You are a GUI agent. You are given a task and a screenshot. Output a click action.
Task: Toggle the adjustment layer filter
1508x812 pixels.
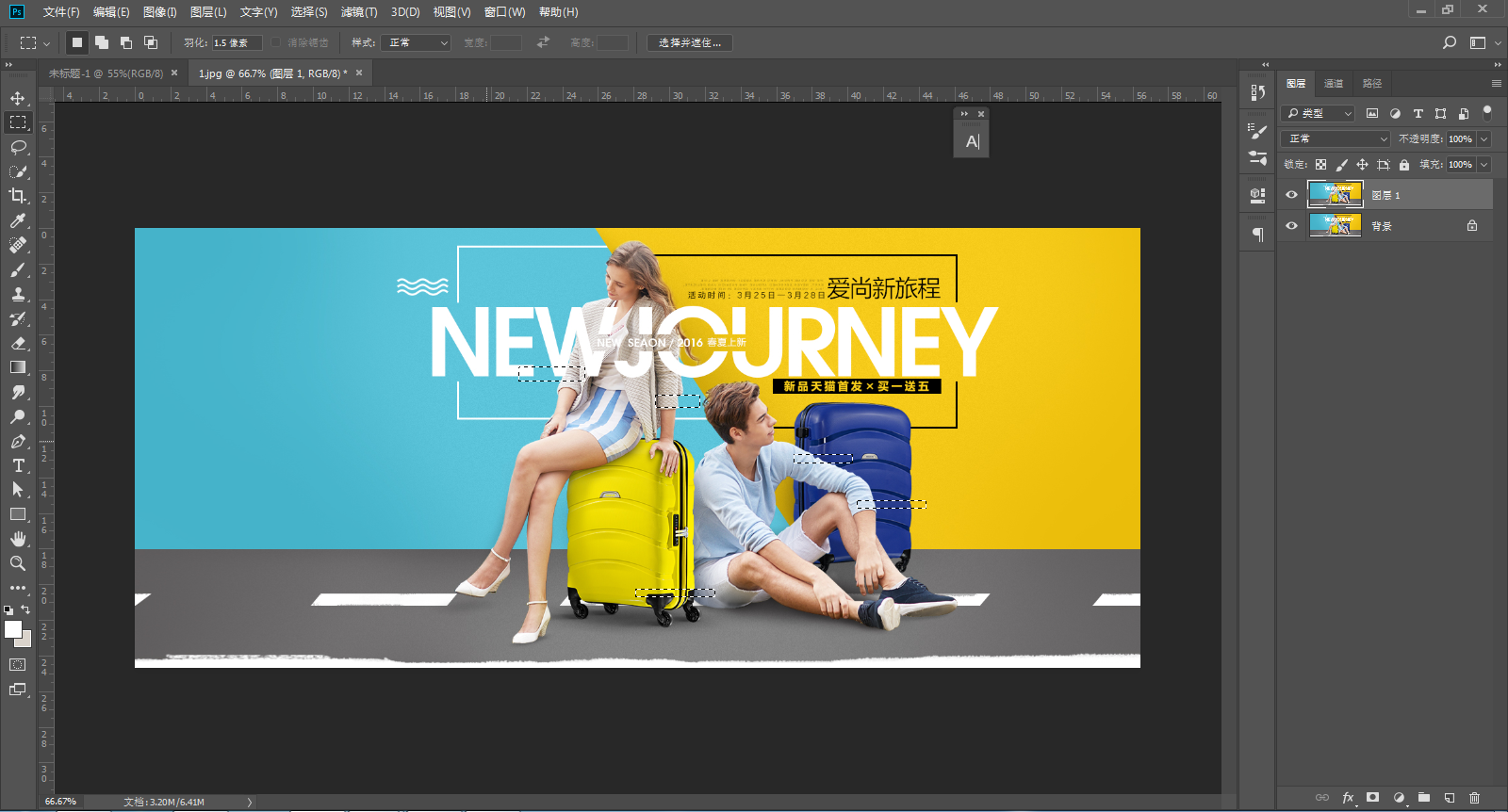point(1395,113)
